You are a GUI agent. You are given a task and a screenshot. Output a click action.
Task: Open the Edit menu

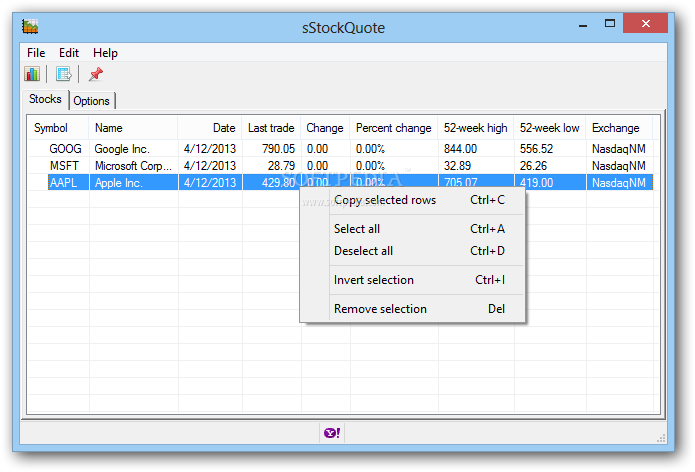[69, 53]
